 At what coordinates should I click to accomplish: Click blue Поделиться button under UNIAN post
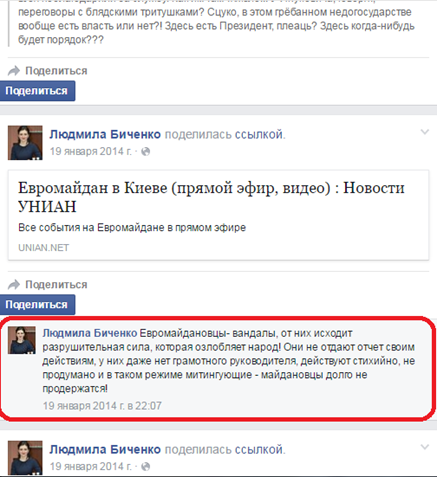coord(37,305)
